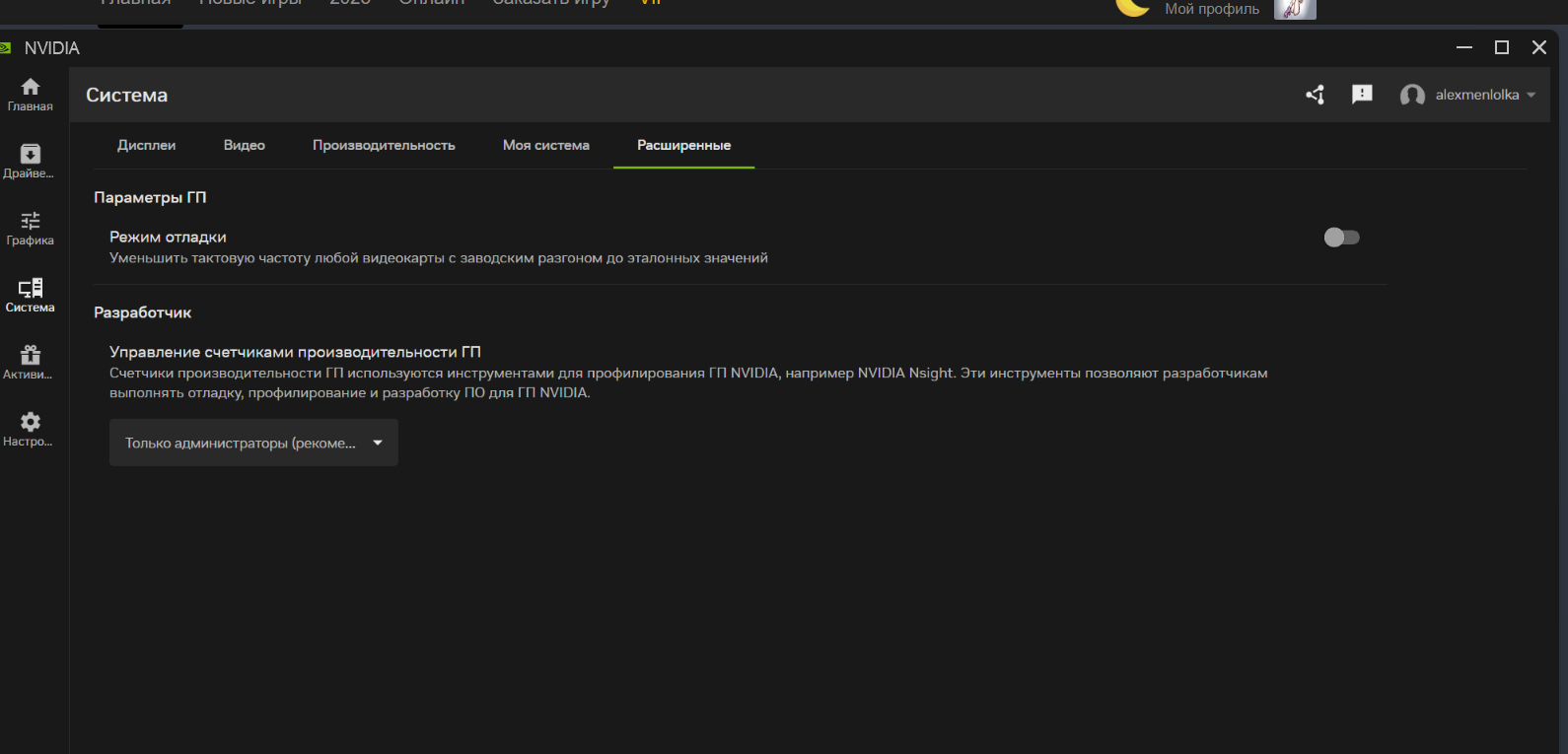The image size is (1568, 754).
Task: Open the Главная home page in sidebar
Action: (x=31, y=94)
